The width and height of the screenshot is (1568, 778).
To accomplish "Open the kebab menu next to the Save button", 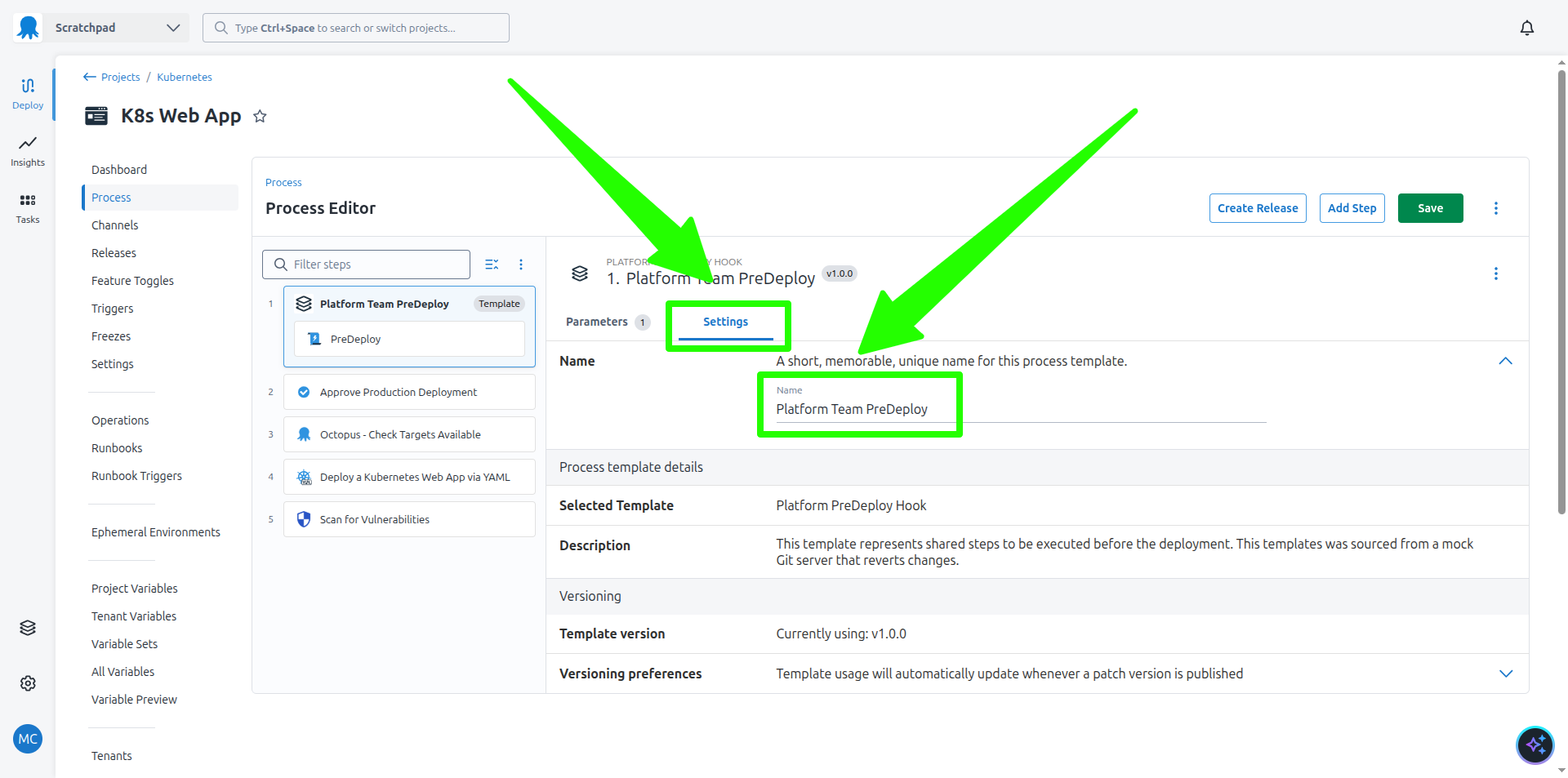I will click(1495, 207).
